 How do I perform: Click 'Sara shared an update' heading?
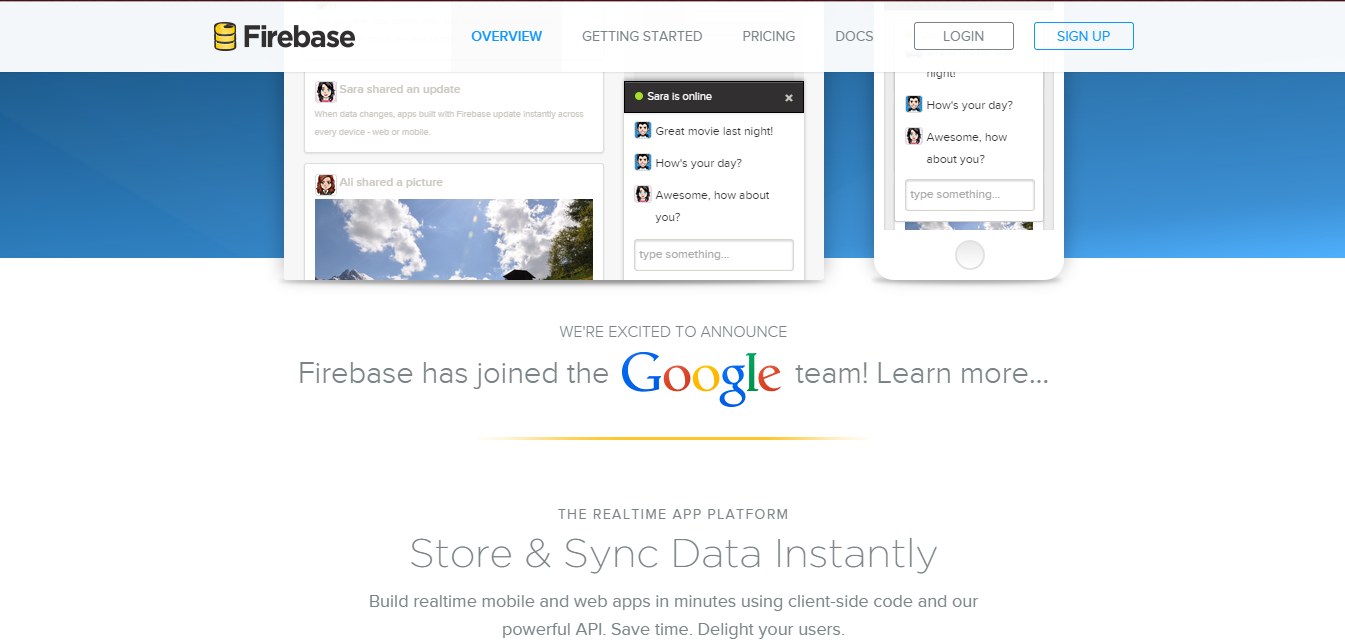(x=400, y=90)
